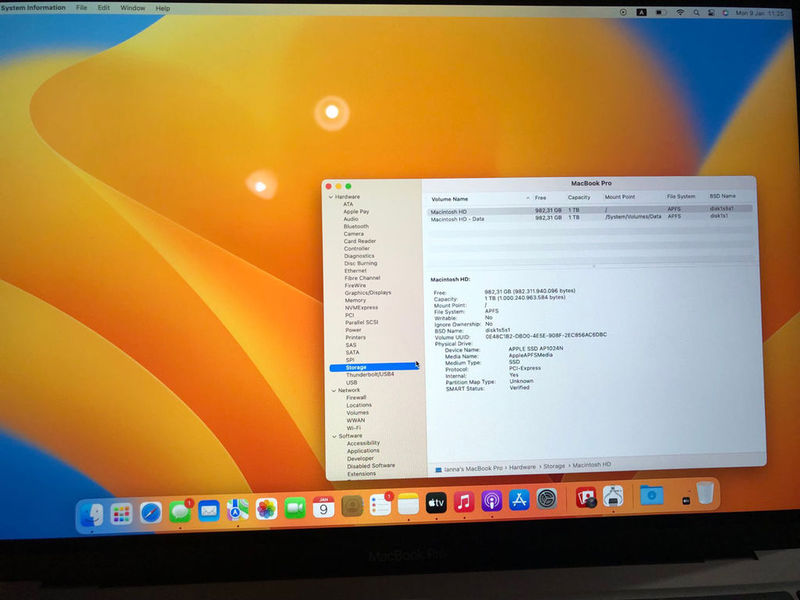Click battery status icon in menu bar

661,13
